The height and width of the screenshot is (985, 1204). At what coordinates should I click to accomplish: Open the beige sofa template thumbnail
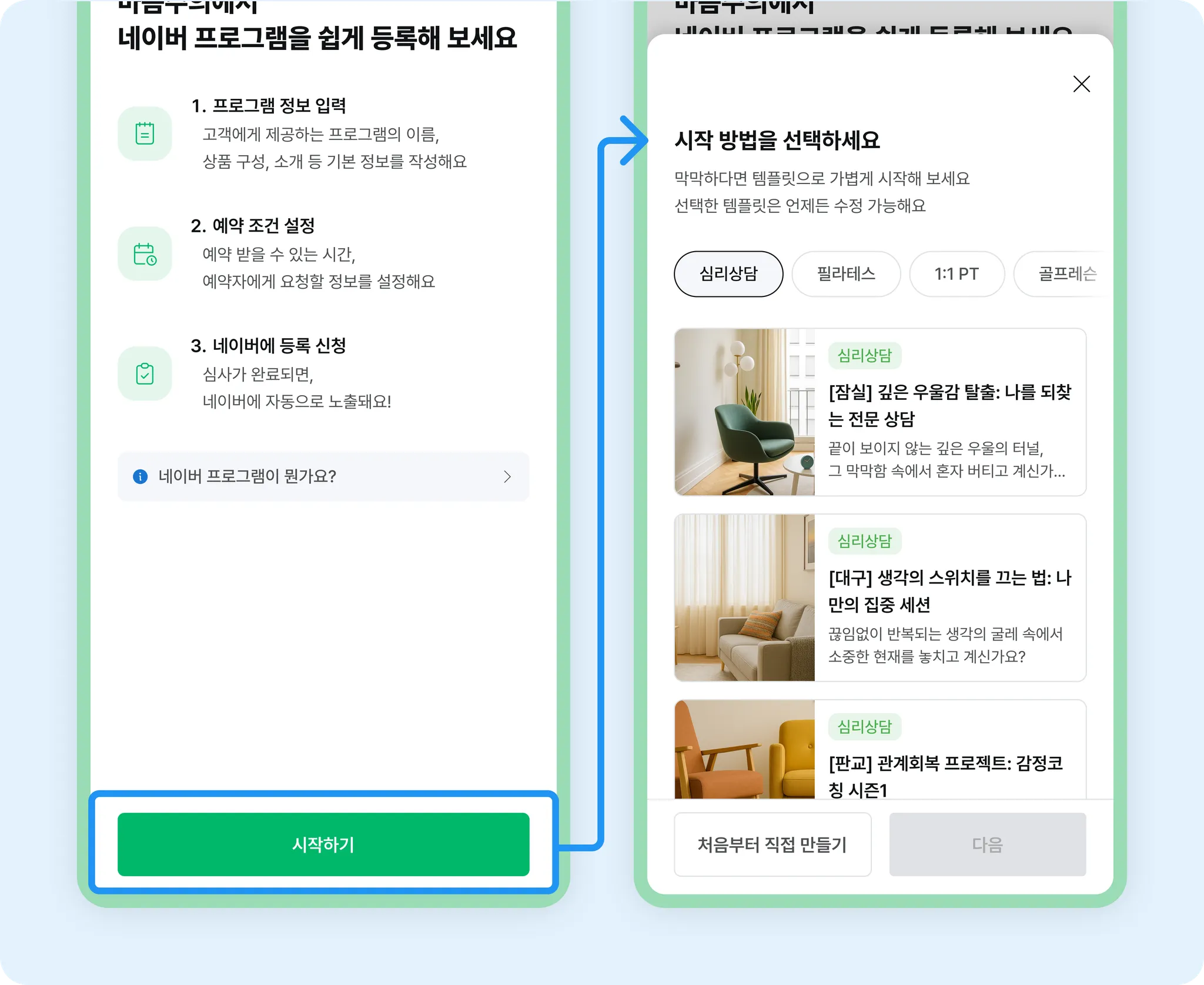click(x=745, y=597)
